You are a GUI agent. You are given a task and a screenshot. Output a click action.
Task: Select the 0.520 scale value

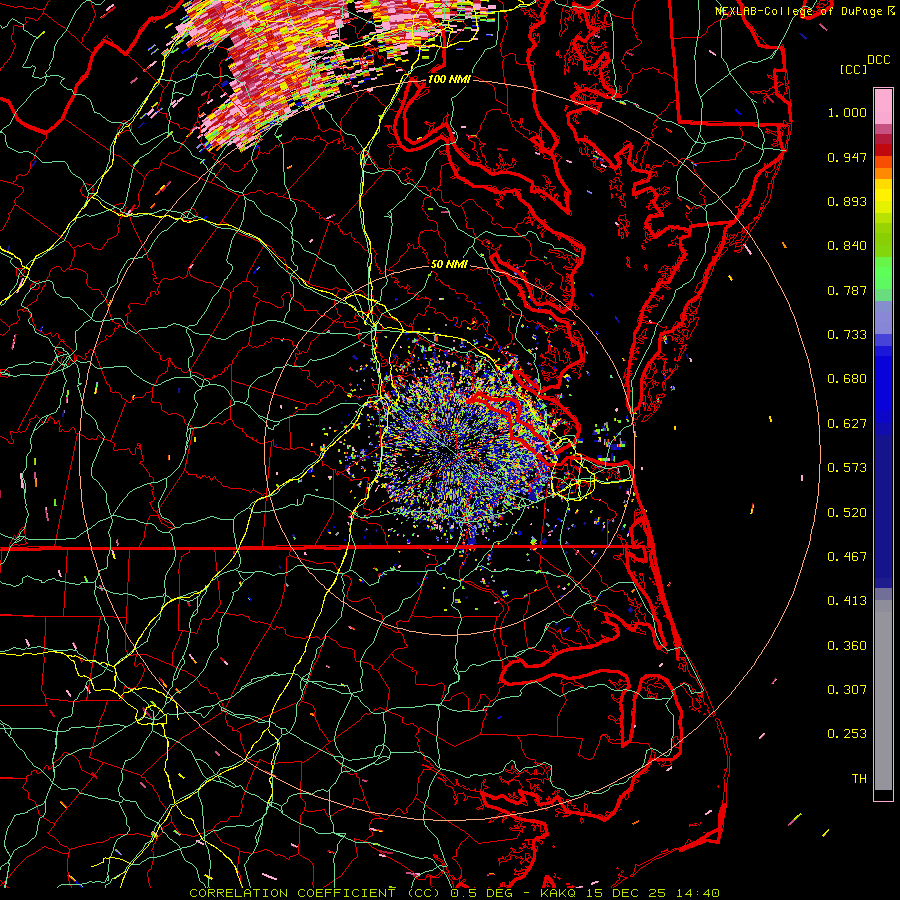847,513
